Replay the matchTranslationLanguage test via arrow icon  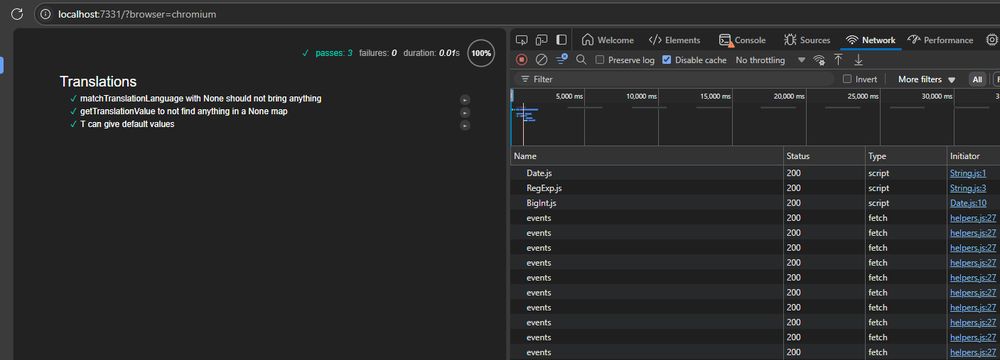coord(465,100)
